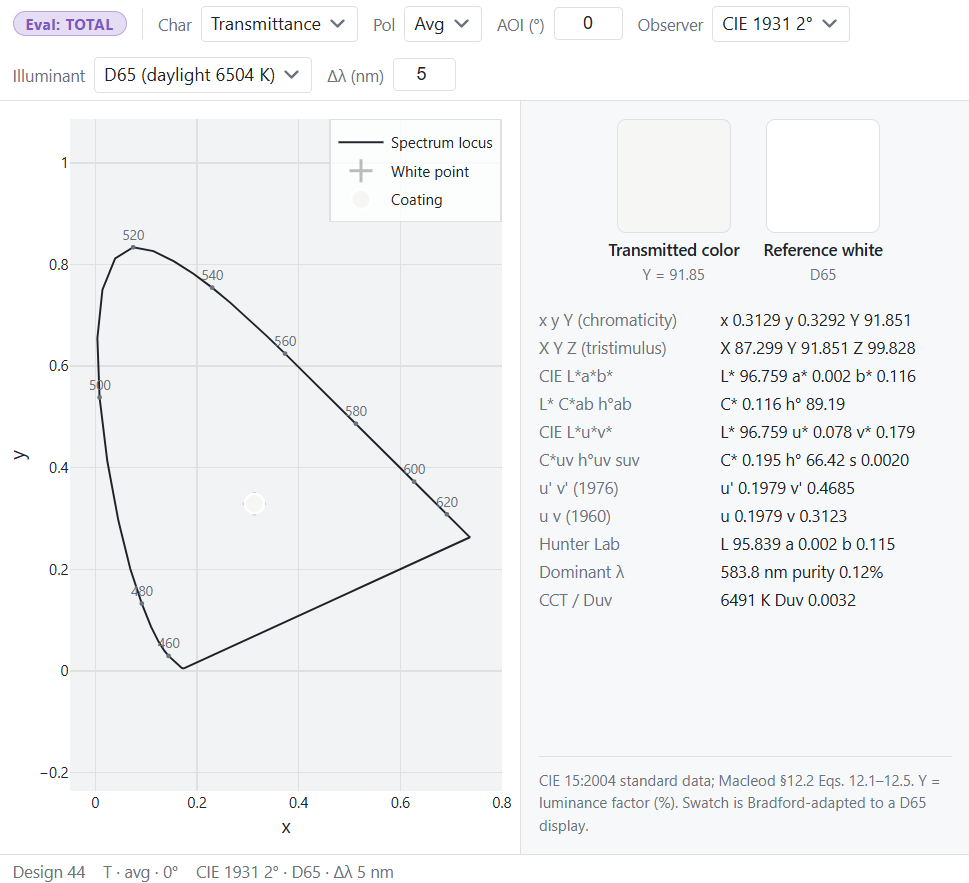
Task: Click the Transmitted color swatch
Action: (x=674, y=176)
